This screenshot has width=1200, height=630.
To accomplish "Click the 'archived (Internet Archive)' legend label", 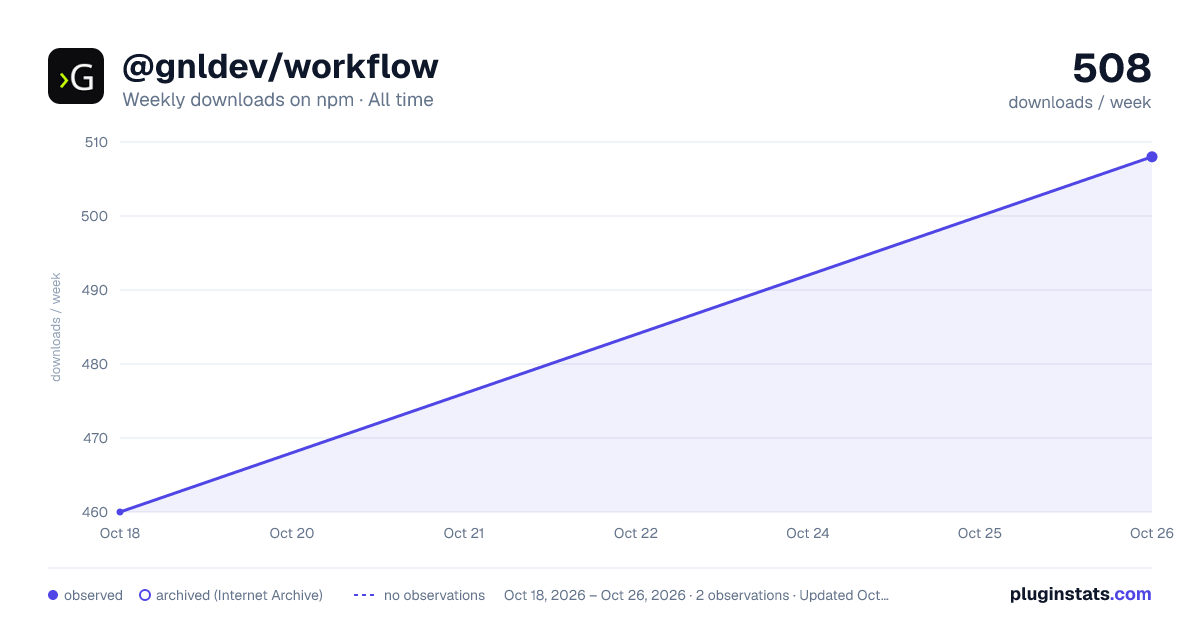I will 239,595.
